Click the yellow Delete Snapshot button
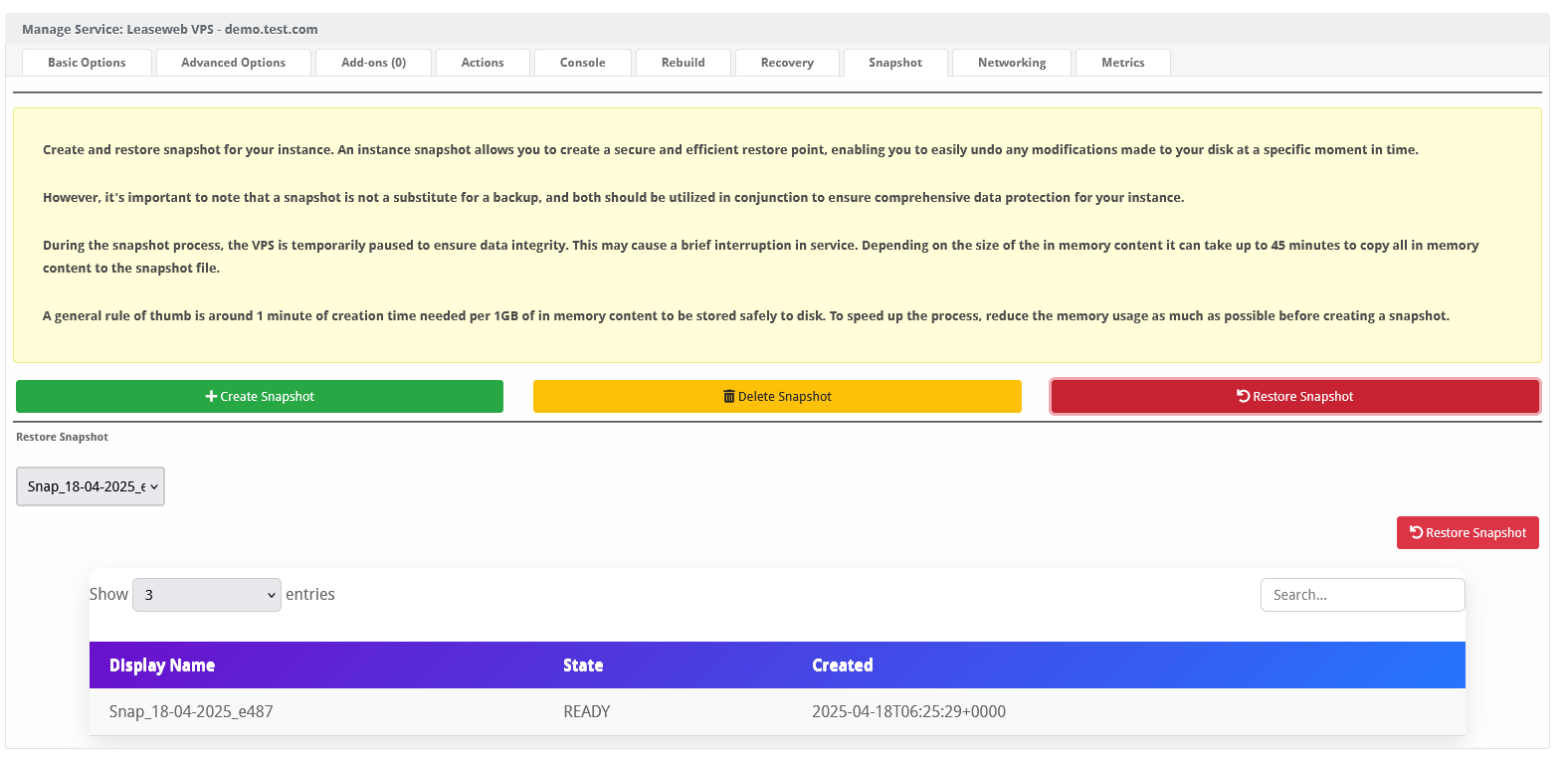The image size is (1568, 758). (x=777, y=396)
